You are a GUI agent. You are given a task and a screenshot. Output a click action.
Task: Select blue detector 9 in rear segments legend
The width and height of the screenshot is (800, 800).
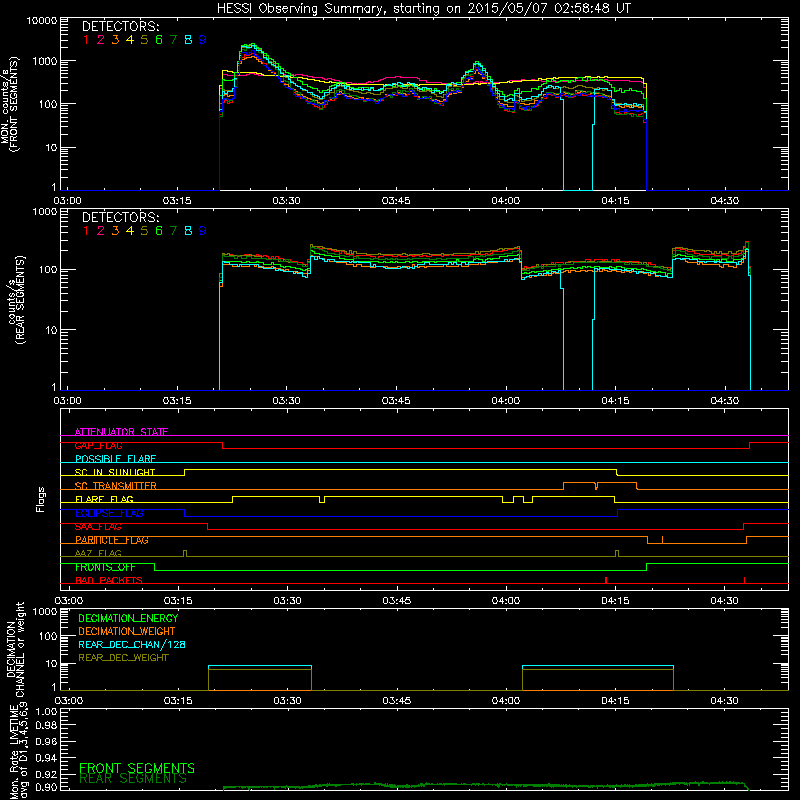(203, 231)
